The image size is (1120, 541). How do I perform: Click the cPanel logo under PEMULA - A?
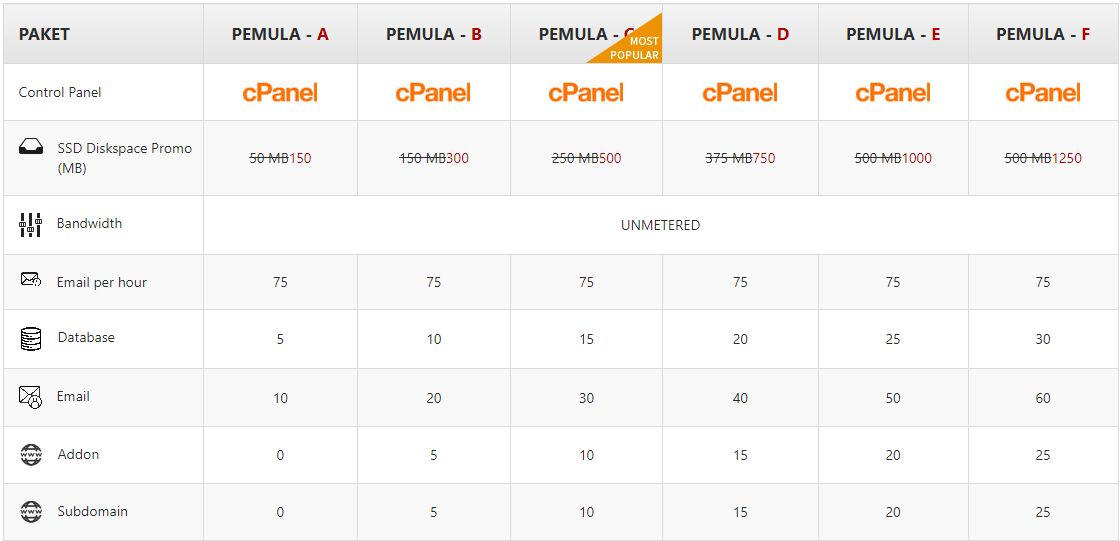(280, 93)
